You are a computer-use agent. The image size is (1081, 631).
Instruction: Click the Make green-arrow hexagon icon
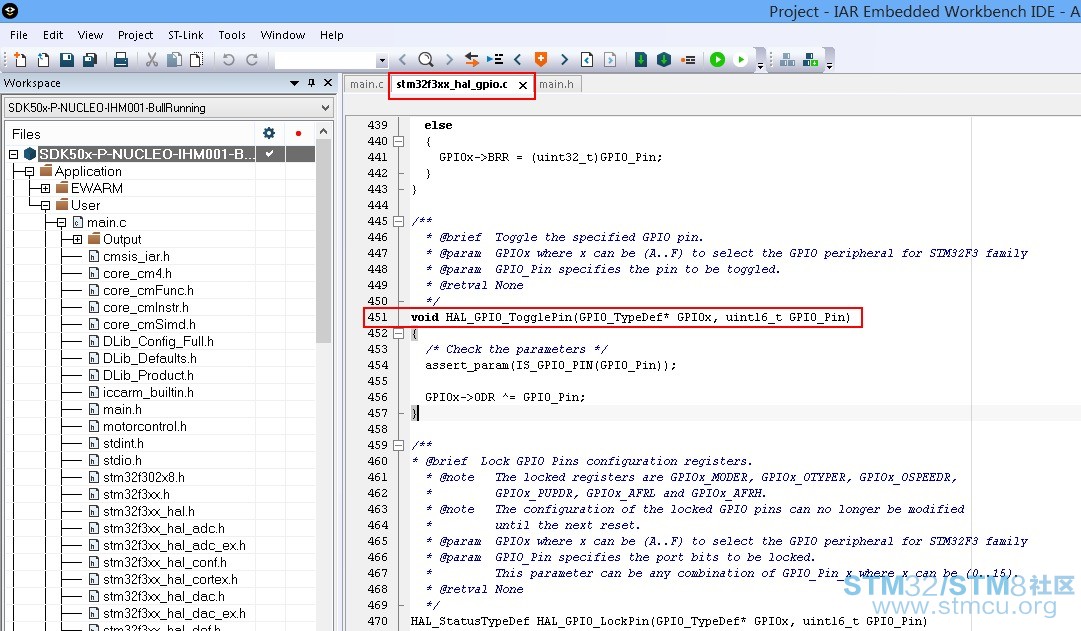[x=664, y=60]
